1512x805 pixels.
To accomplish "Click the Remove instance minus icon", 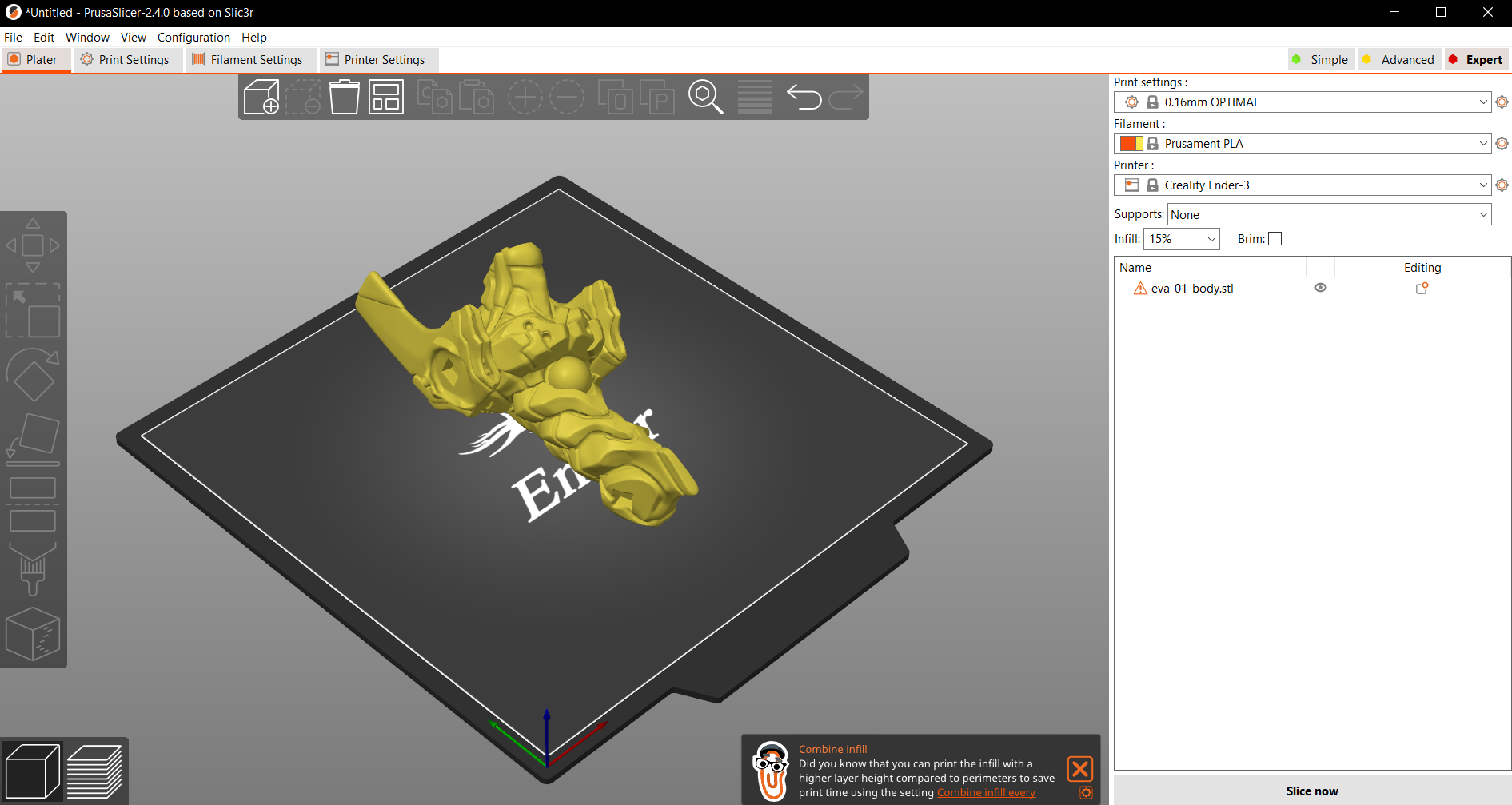I will pos(567,98).
